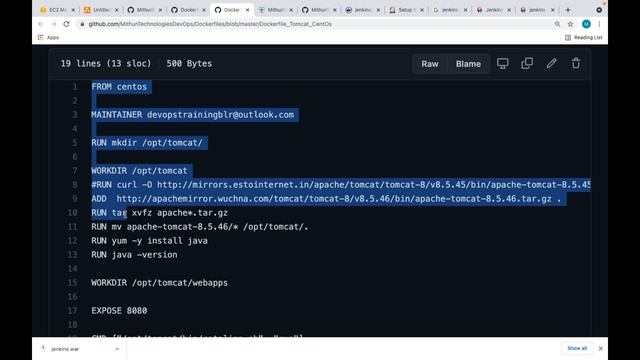The width and height of the screenshot is (640, 360).
Task: Open a new browser tab with plus
Action: tap(568, 10)
